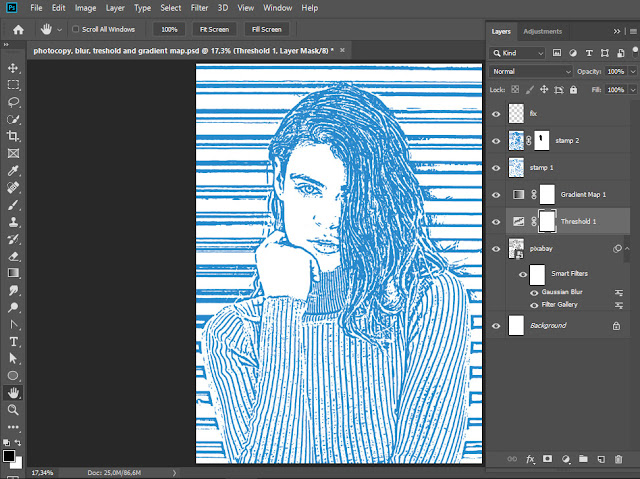Swap foreground and background colors
This screenshot has width=640, height=479.
point(18,443)
